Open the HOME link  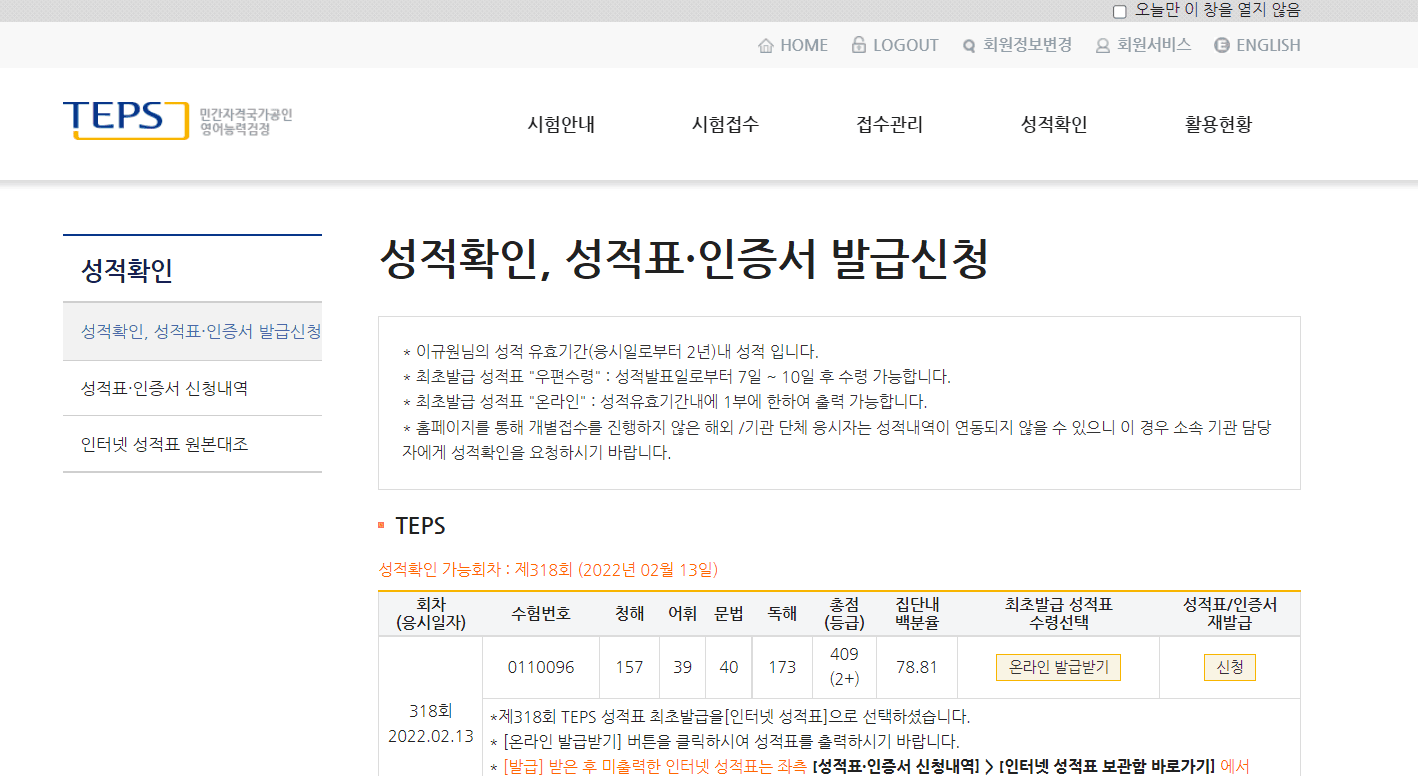pyautogui.click(x=804, y=45)
